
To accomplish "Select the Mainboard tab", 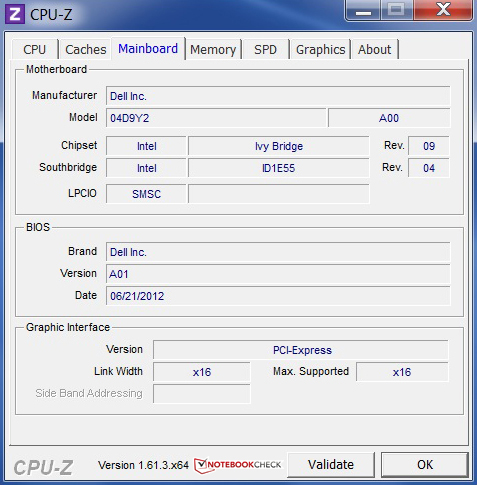I will pos(148,49).
